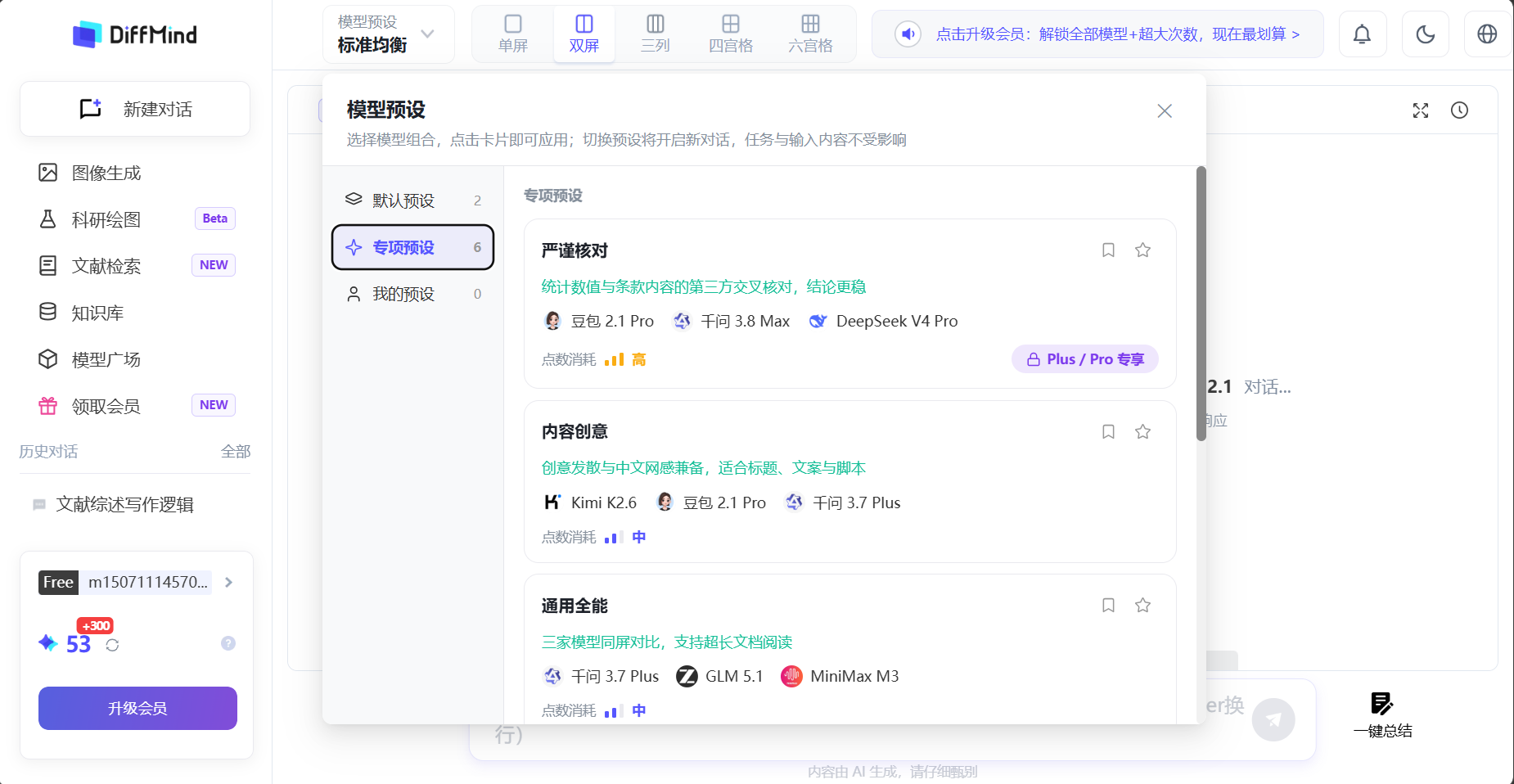Click the preset list scrollbar
This screenshot has height=784, width=1514.
[x=1201, y=304]
